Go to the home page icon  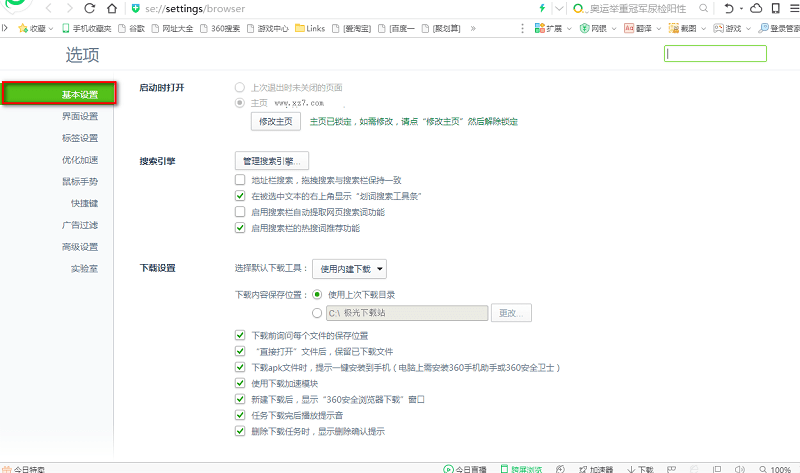coord(112,8)
